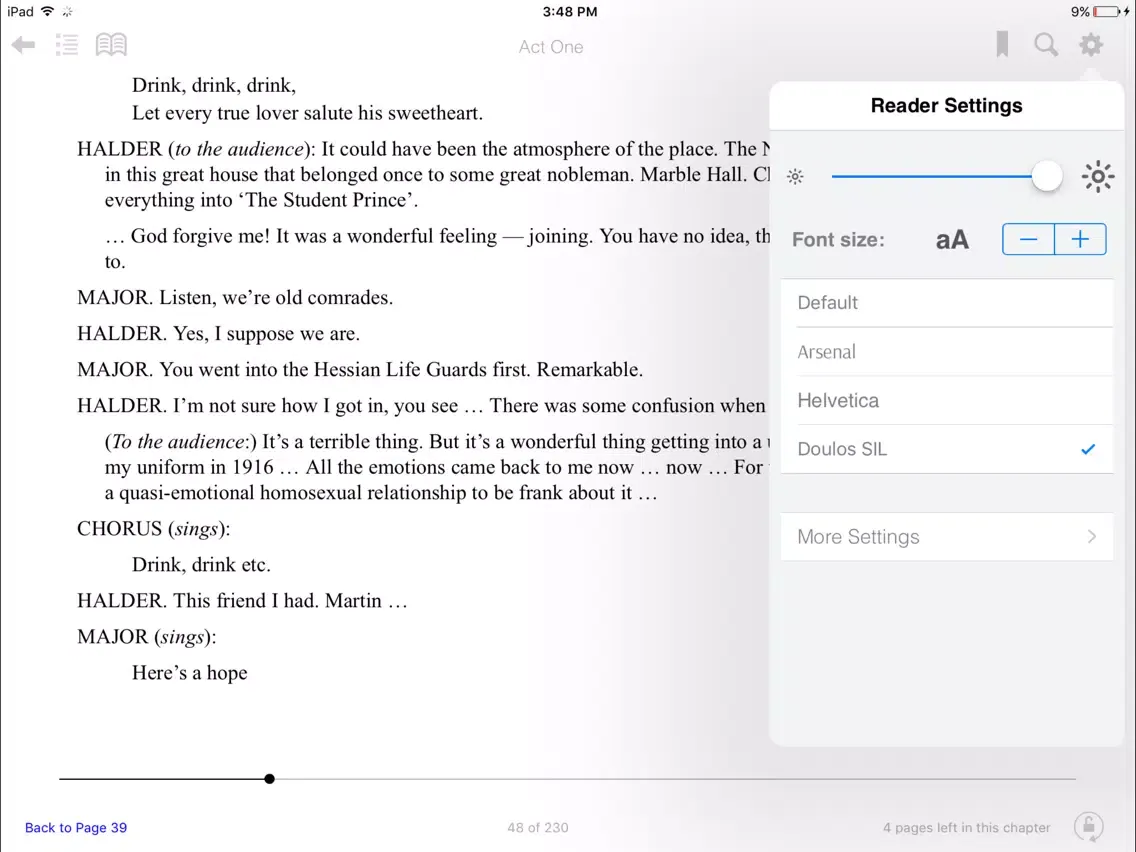Tap the back arrow icon
1136x852 pixels.
coord(23,45)
